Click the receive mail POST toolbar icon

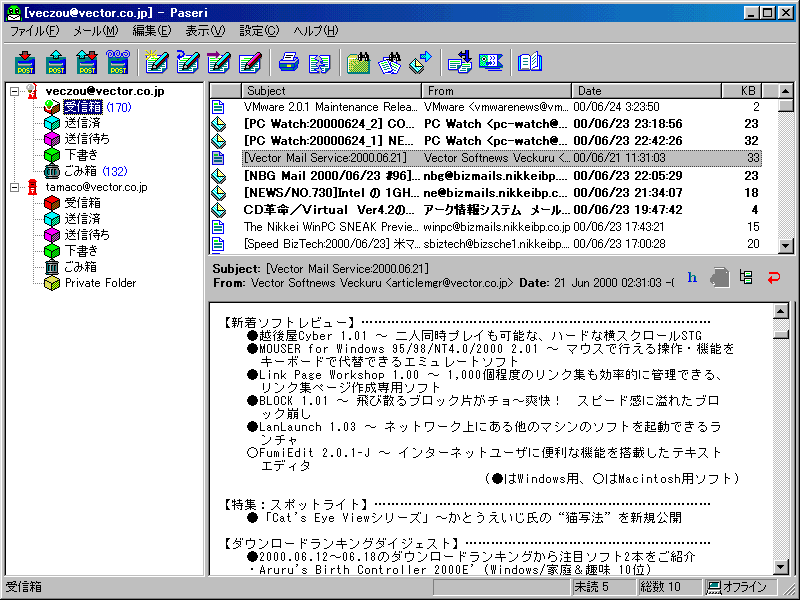25,62
